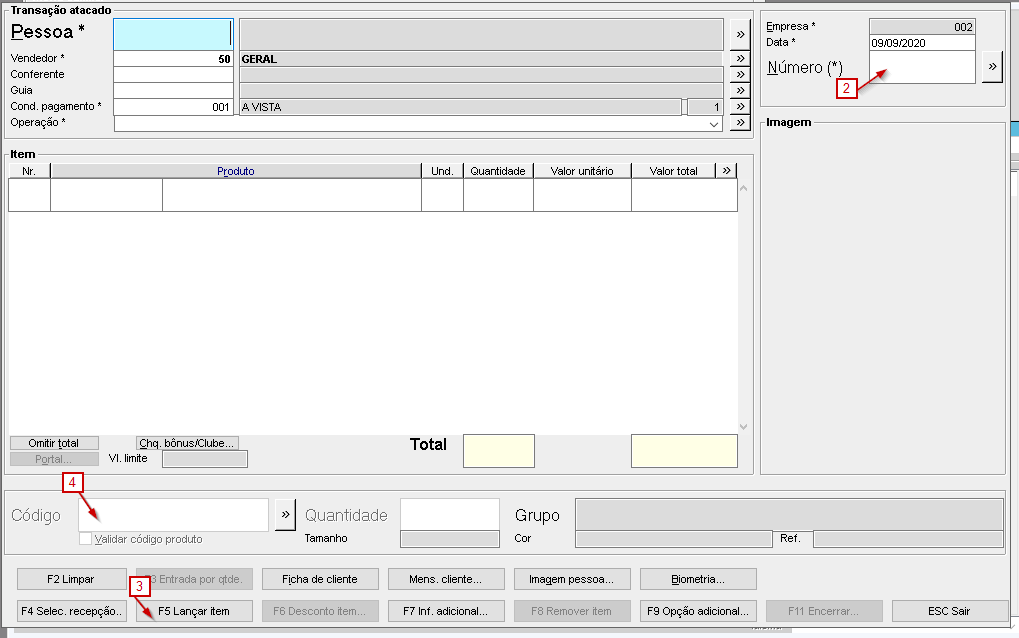Image resolution: width=1019 pixels, height=638 pixels.
Task: Expand extra columns arrow in Item table header
Action: (727, 170)
